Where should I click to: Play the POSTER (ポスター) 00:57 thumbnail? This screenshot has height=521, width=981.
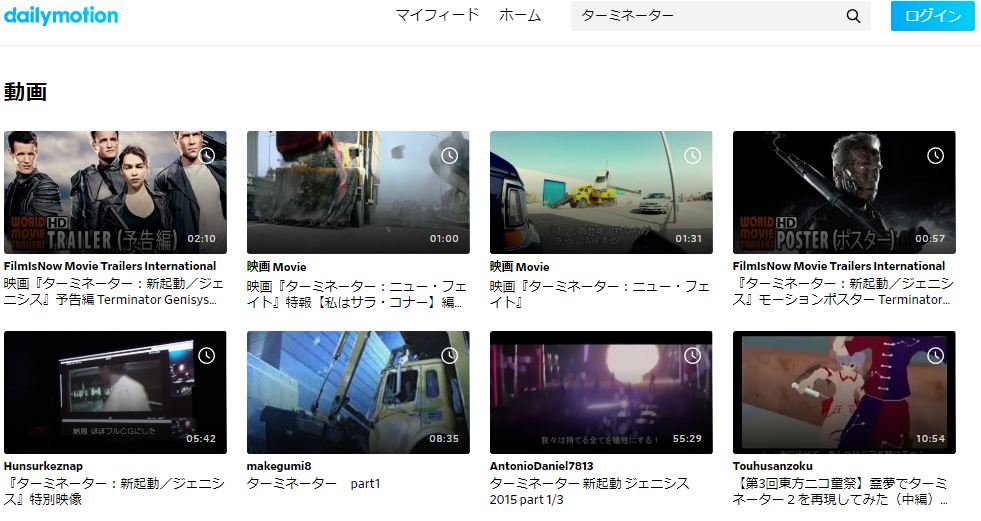click(844, 192)
